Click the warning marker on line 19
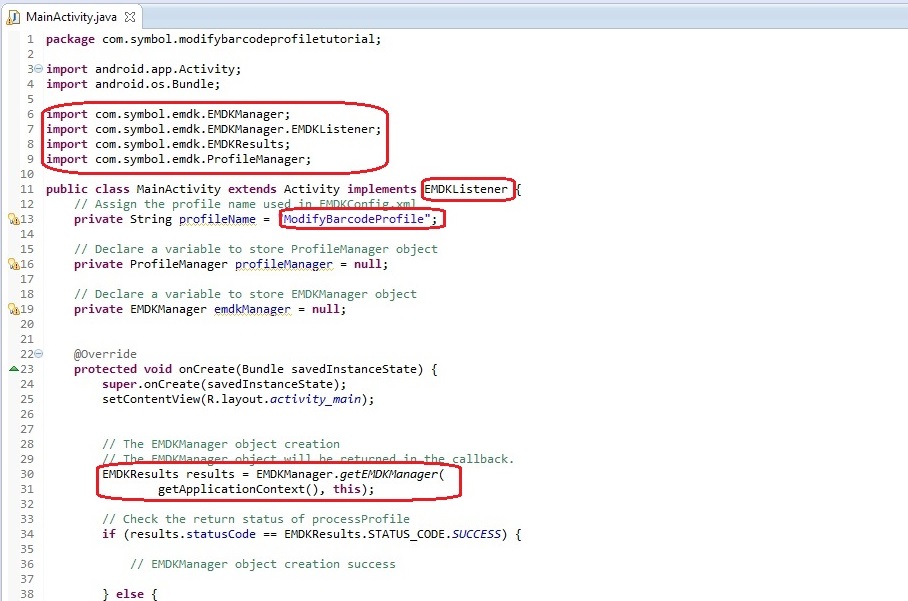This screenshot has width=908, height=601. pos(13,310)
